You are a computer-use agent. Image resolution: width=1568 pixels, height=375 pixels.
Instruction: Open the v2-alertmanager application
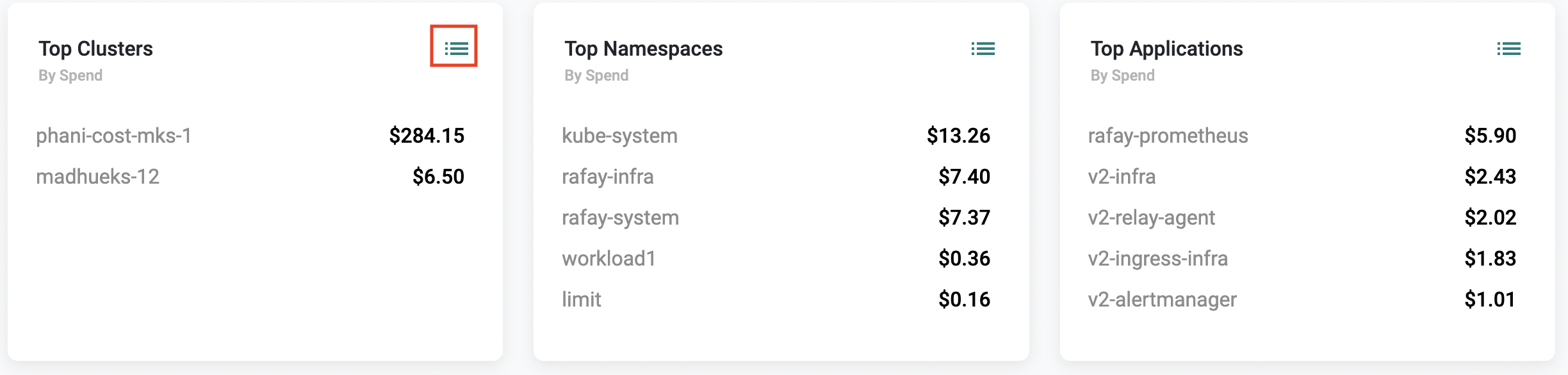[1162, 299]
